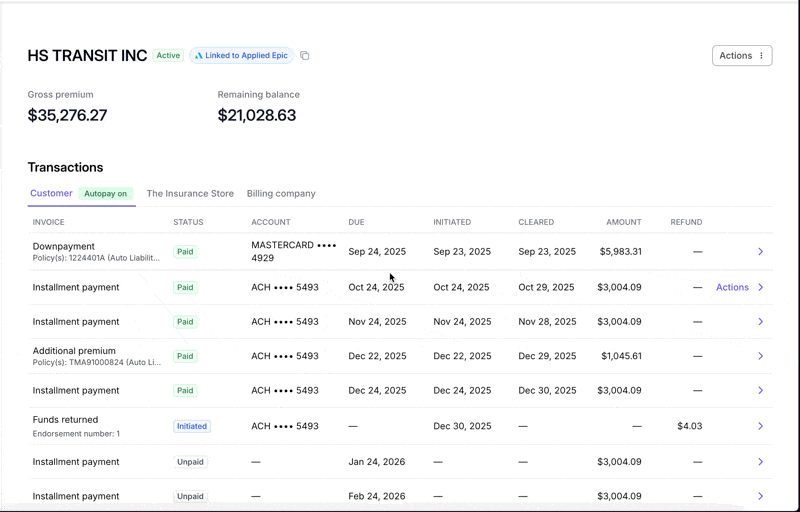800x512 pixels.
Task: Switch to The Insurance Store tab
Action: (x=190, y=193)
